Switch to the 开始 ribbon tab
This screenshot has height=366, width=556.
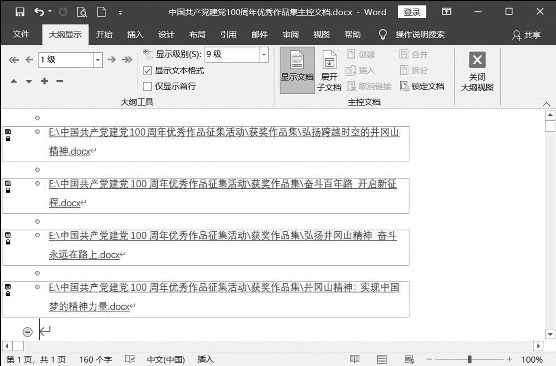click(104, 34)
